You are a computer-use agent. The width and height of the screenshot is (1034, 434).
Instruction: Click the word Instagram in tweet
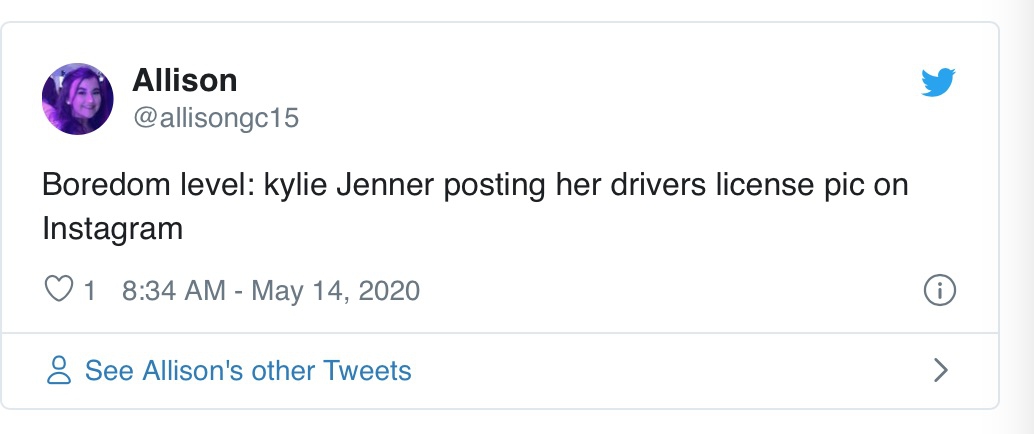coord(113,229)
